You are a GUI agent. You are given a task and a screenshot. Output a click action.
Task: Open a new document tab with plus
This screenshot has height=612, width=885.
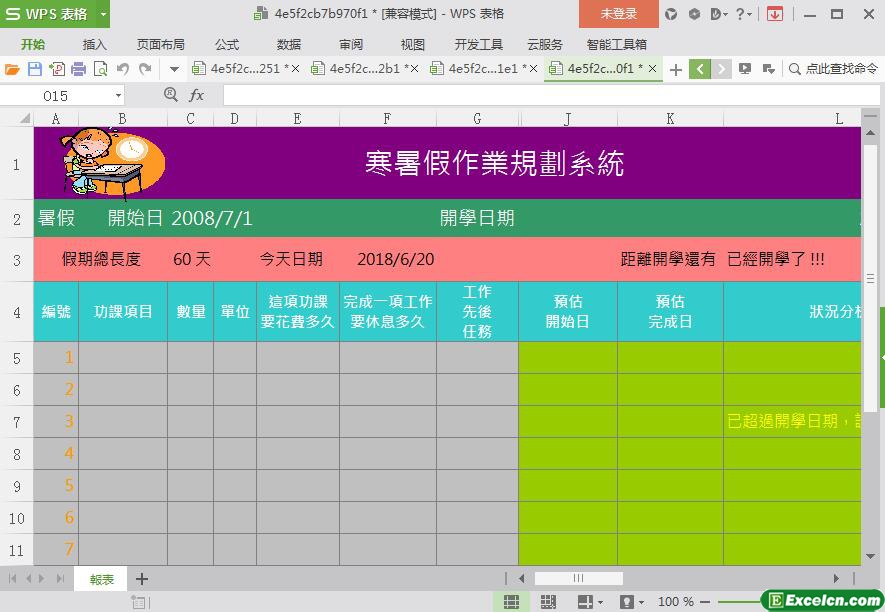(x=676, y=69)
